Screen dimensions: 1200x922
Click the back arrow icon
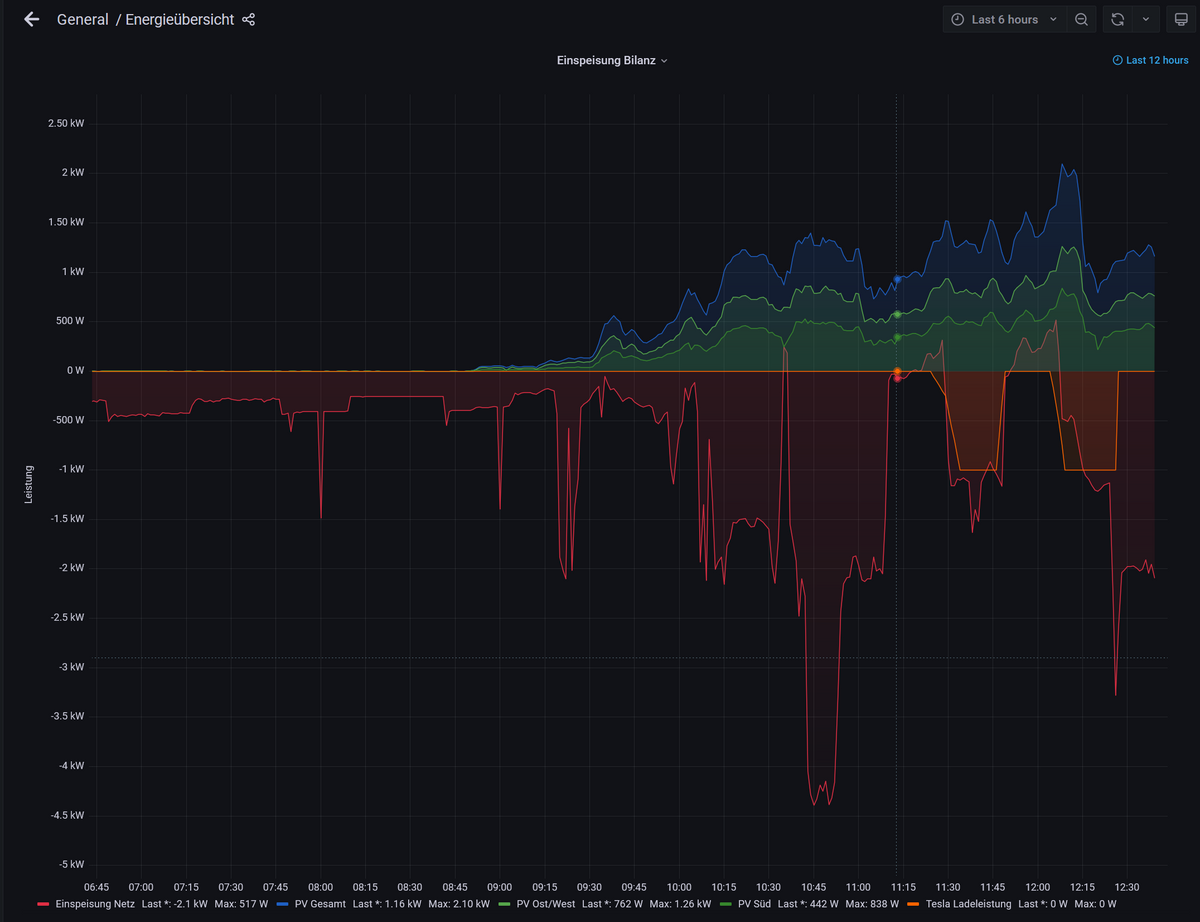pyautogui.click(x=31, y=19)
